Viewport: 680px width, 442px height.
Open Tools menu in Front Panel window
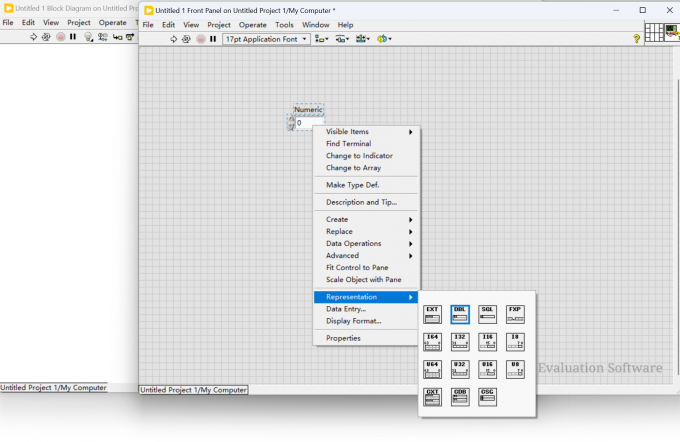coord(284,25)
